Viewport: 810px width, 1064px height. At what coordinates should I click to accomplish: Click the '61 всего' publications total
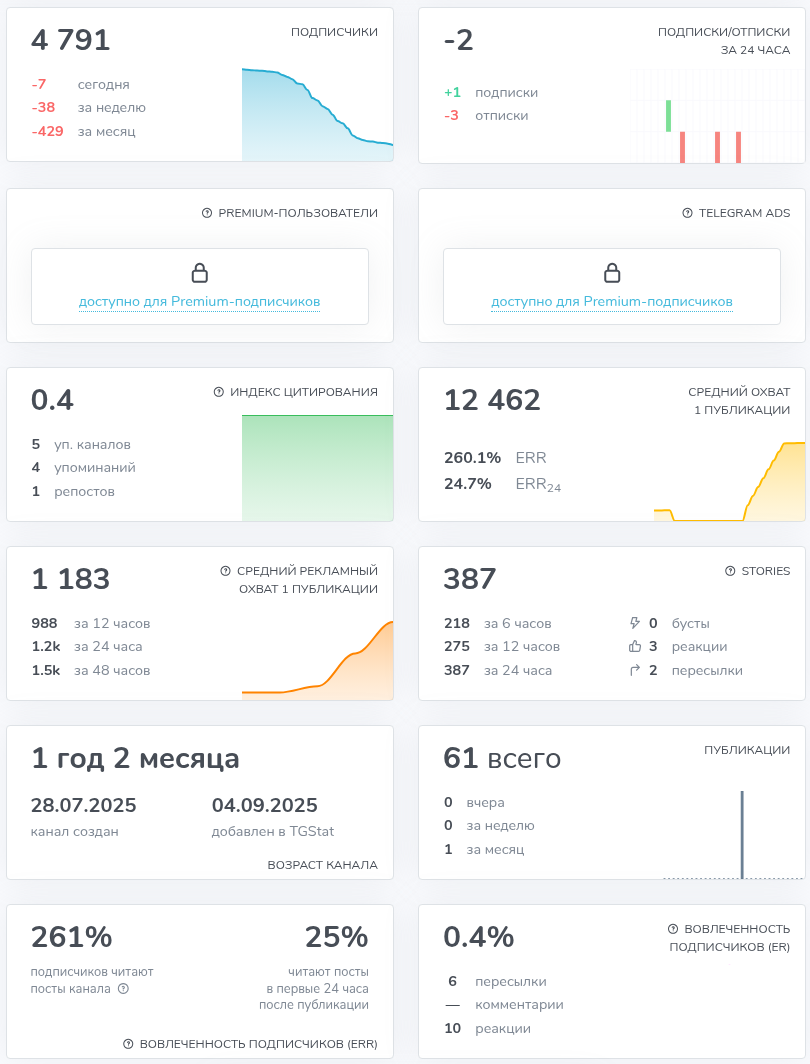(503, 758)
